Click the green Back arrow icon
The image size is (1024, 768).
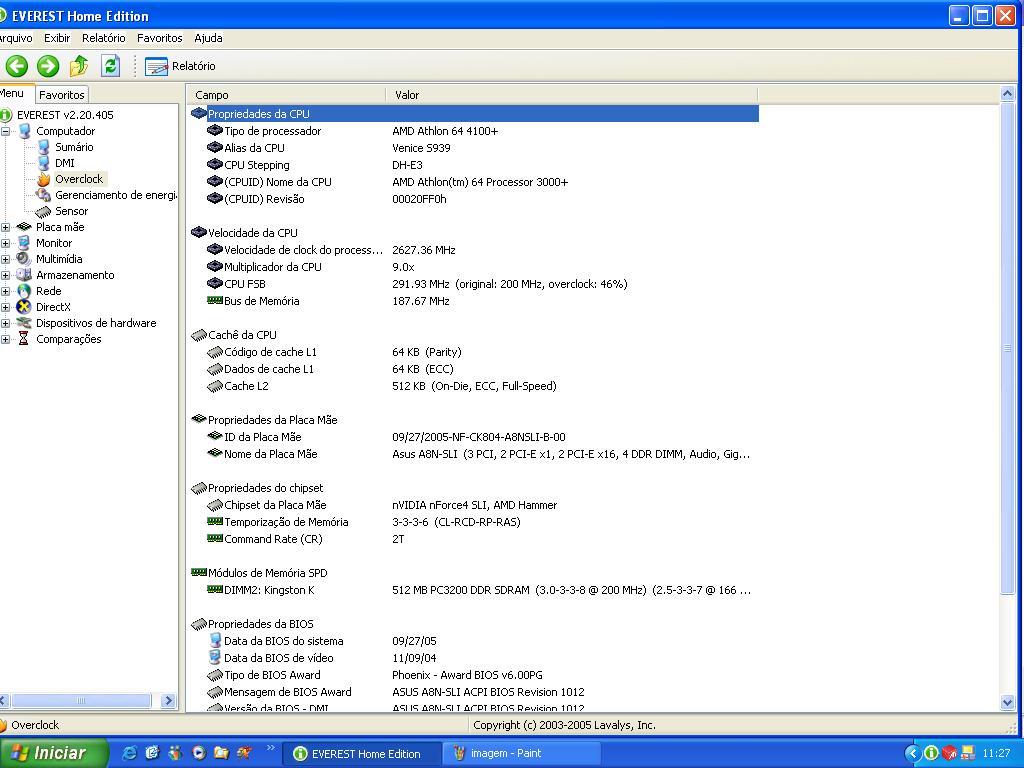click(x=17, y=66)
